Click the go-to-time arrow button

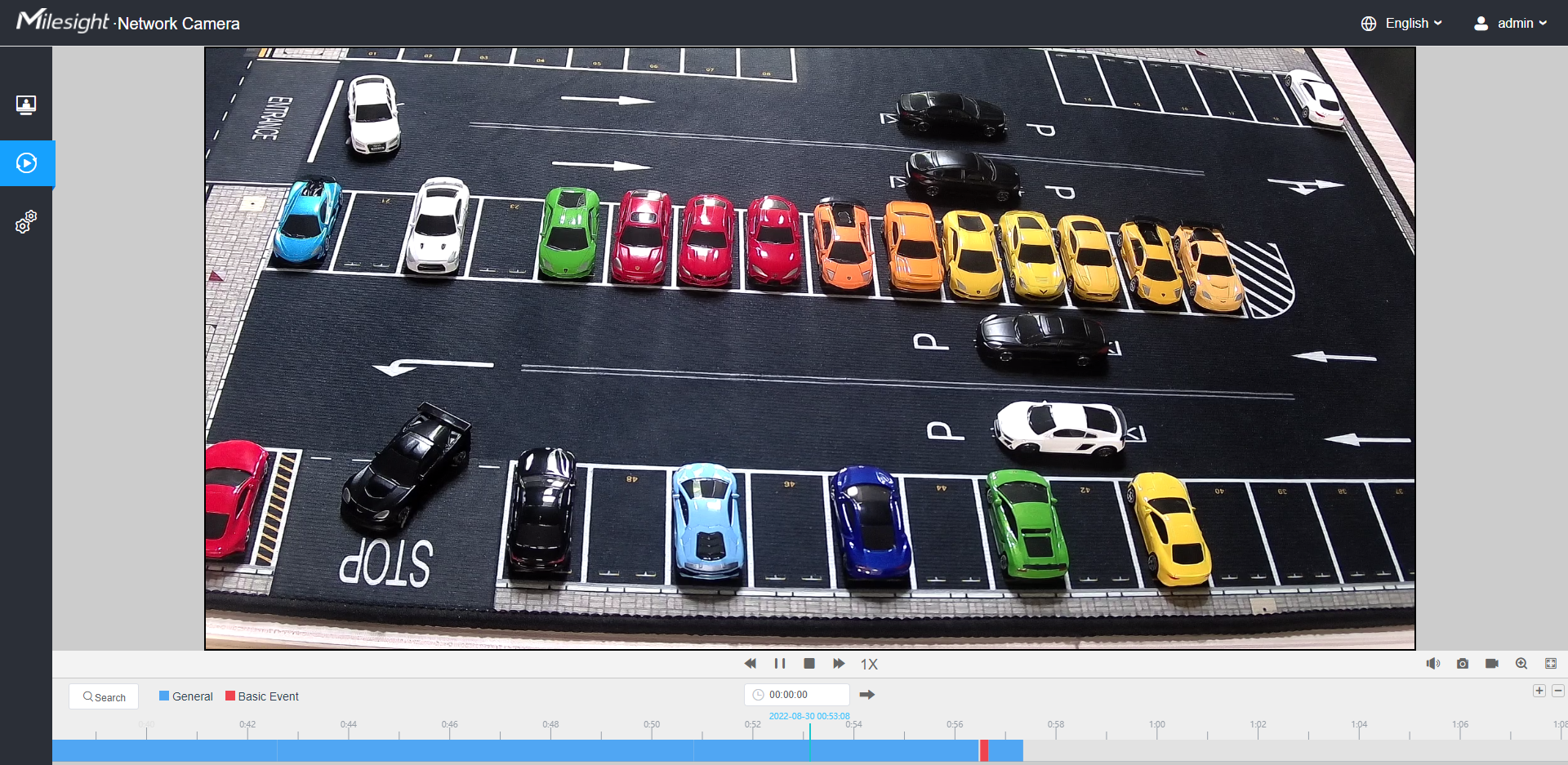coord(867,695)
